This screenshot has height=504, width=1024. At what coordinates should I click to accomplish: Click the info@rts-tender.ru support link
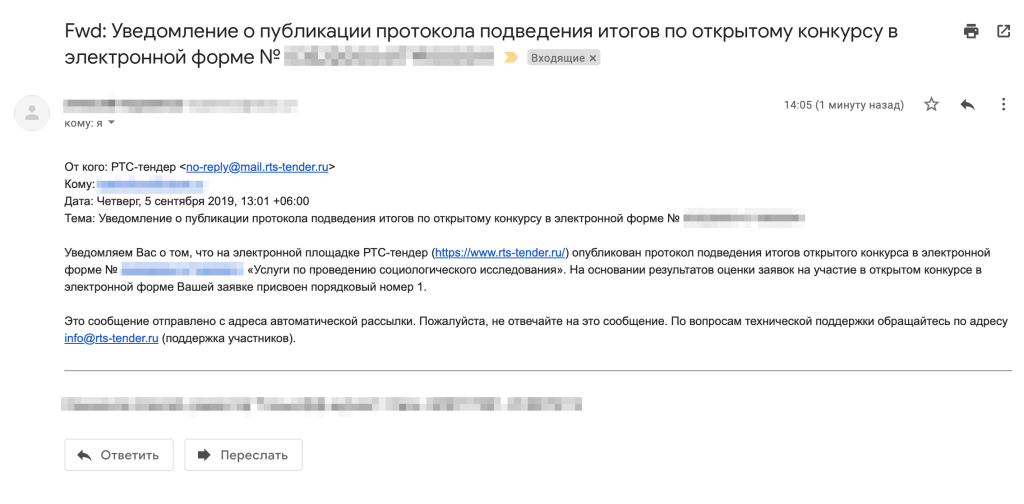pos(111,338)
